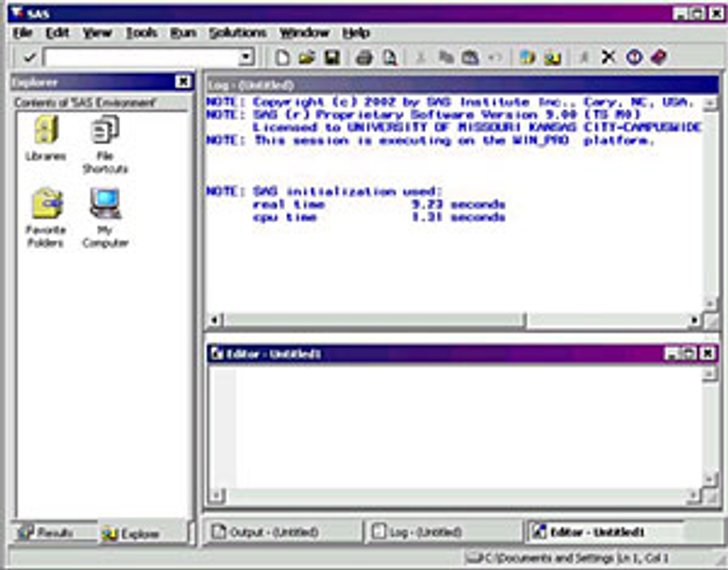Click Editor scroll down arrow
This screenshot has width=728, height=570.
click(x=710, y=479)
